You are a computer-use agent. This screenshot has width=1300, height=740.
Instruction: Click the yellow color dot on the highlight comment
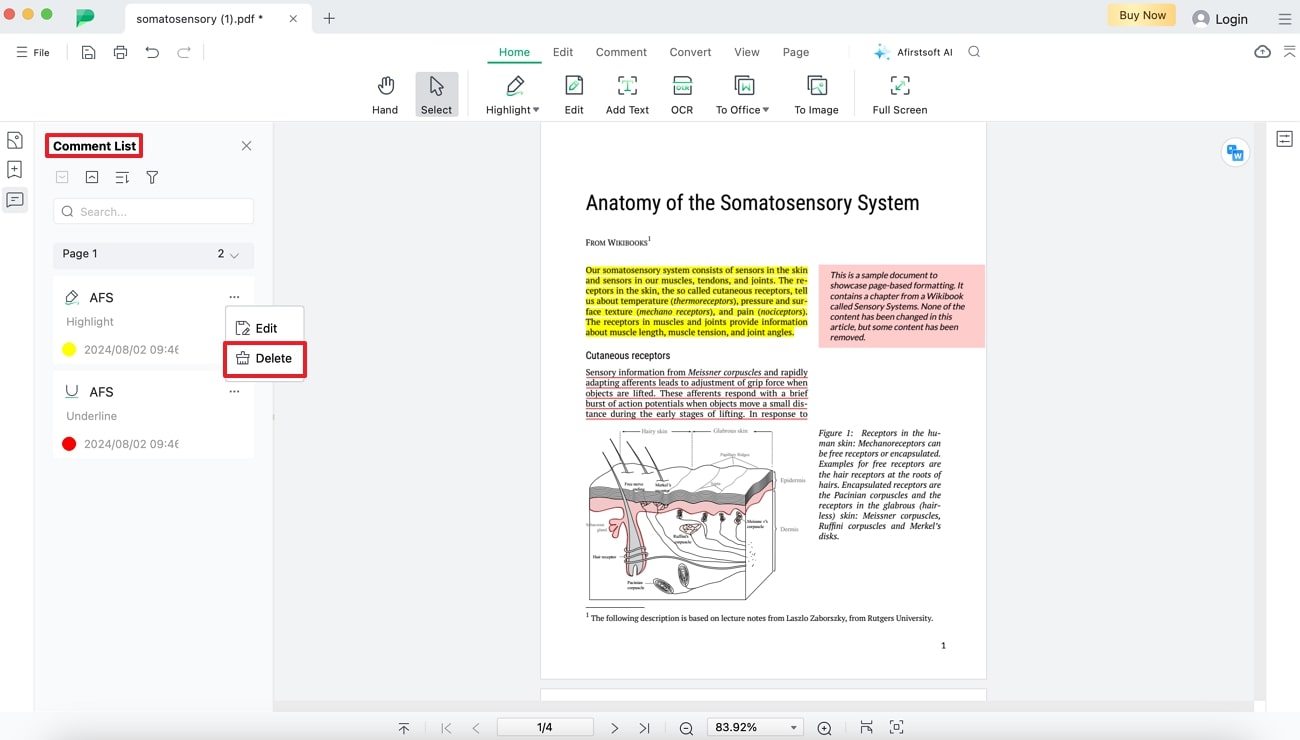[69, 350]
